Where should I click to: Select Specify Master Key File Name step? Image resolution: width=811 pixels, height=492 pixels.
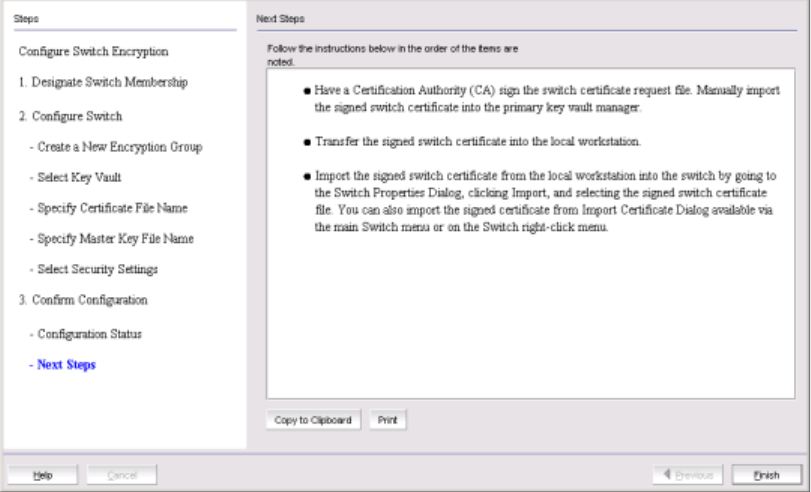tap(111, 239)
